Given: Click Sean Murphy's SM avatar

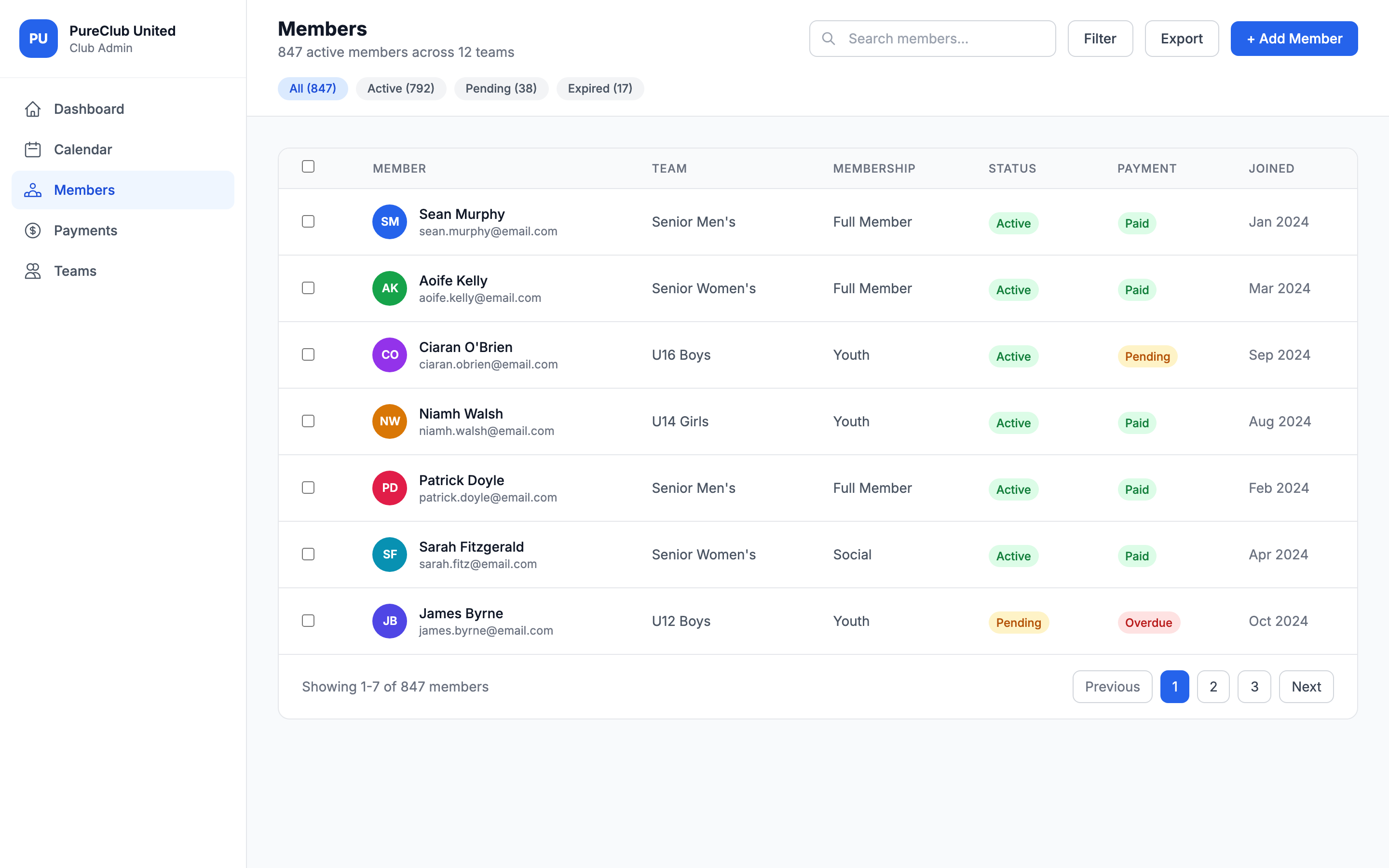Looking at the screenshot, I should [390, 222].
